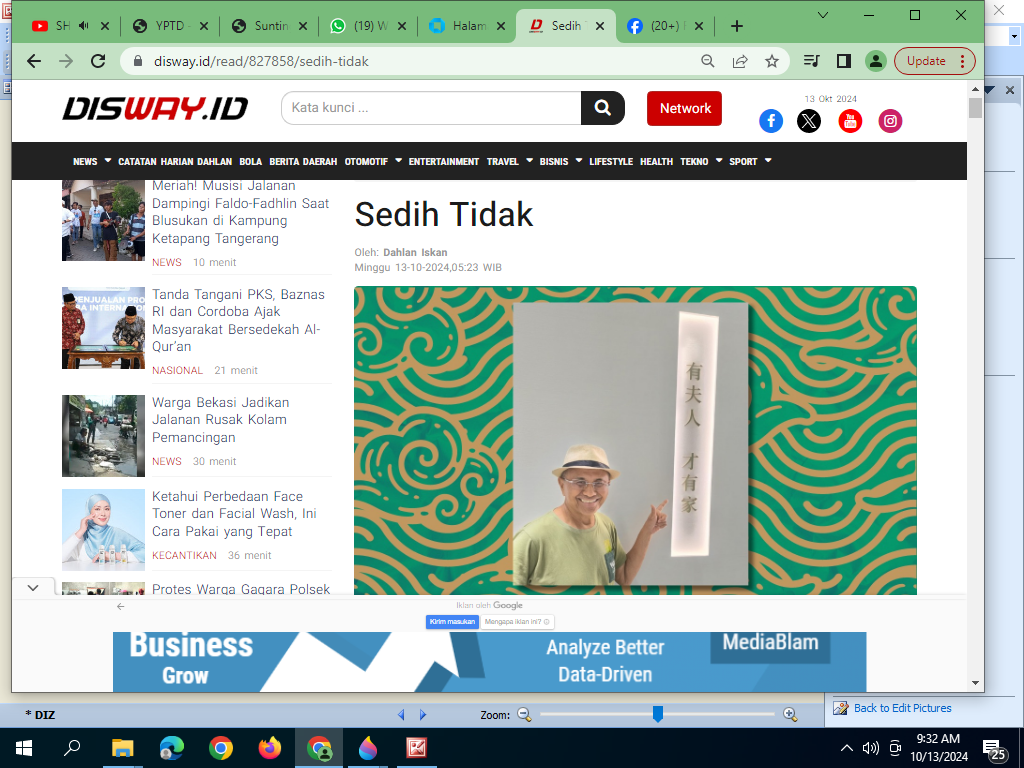Toggle the browser side panel icon
The width and height of the screenshot is (1024, 768).
pos(843,61)
